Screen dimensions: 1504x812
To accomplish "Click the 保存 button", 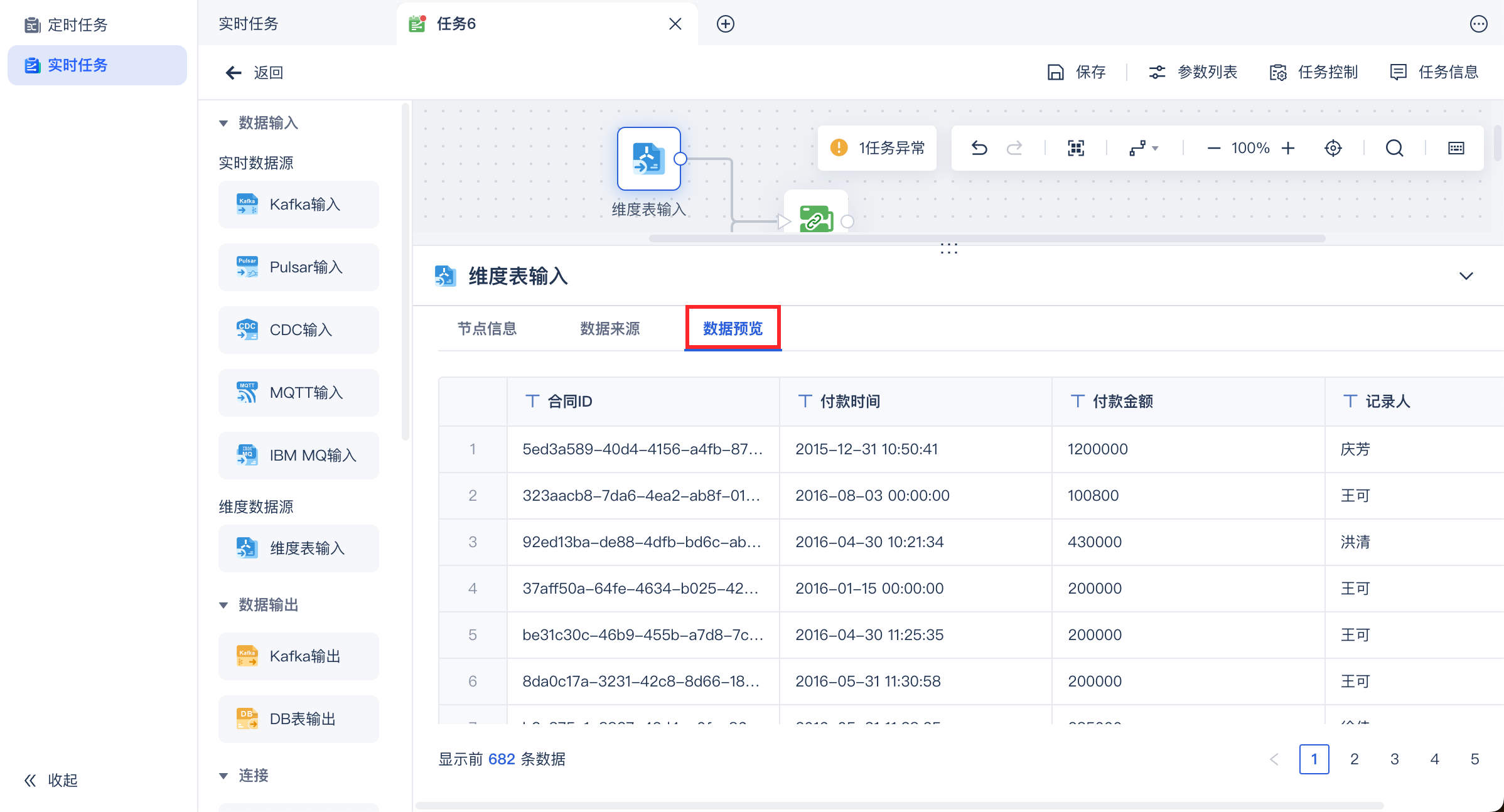I will tap(1077, 72).
